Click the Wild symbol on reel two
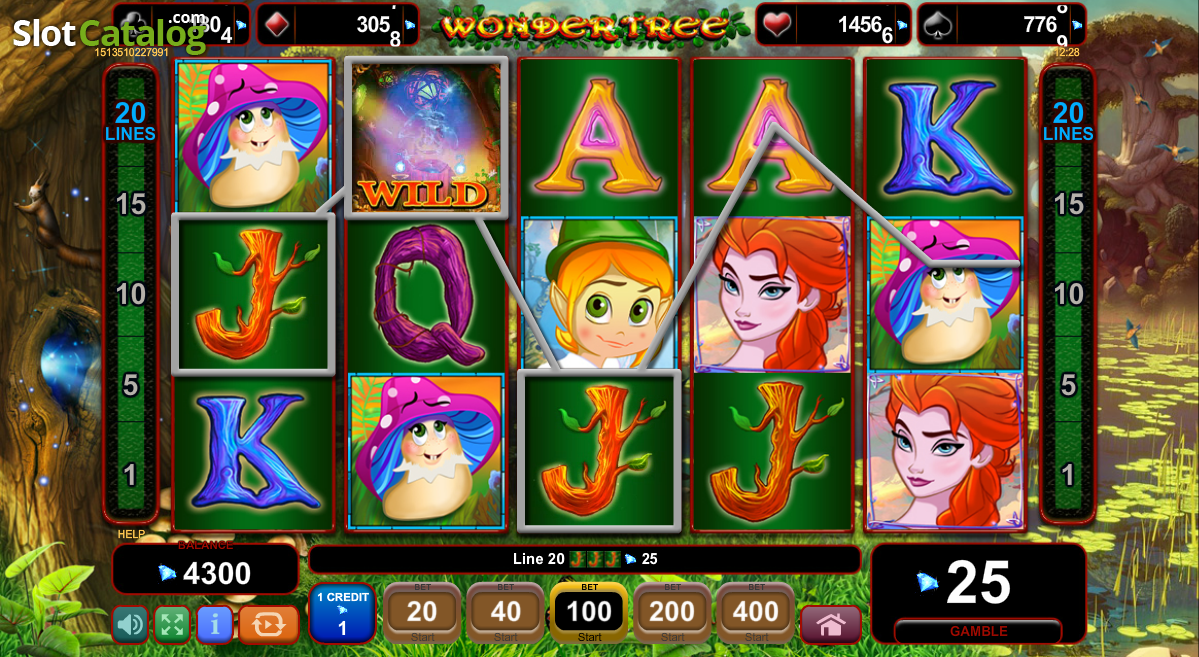This screenshot has height=657, width=1199. point(427,137)
